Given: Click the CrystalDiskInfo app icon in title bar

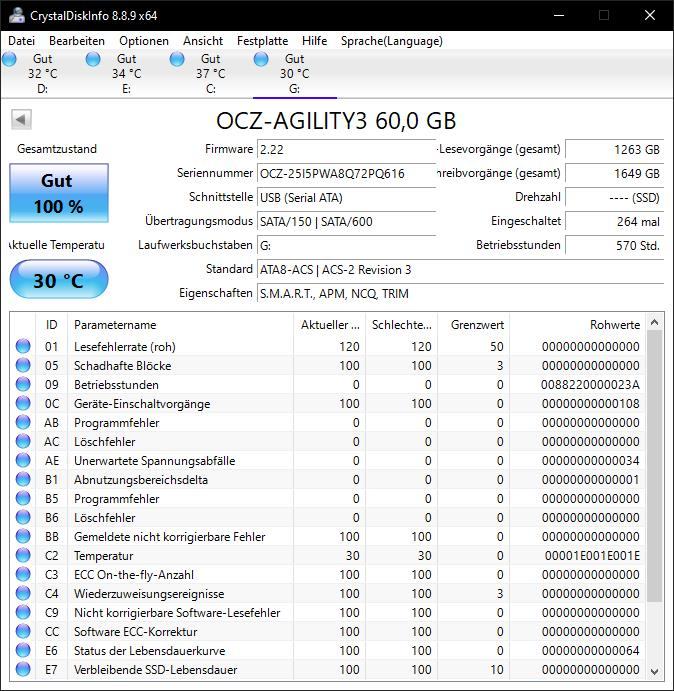Looking at the screenshot, I should point(16,15).
